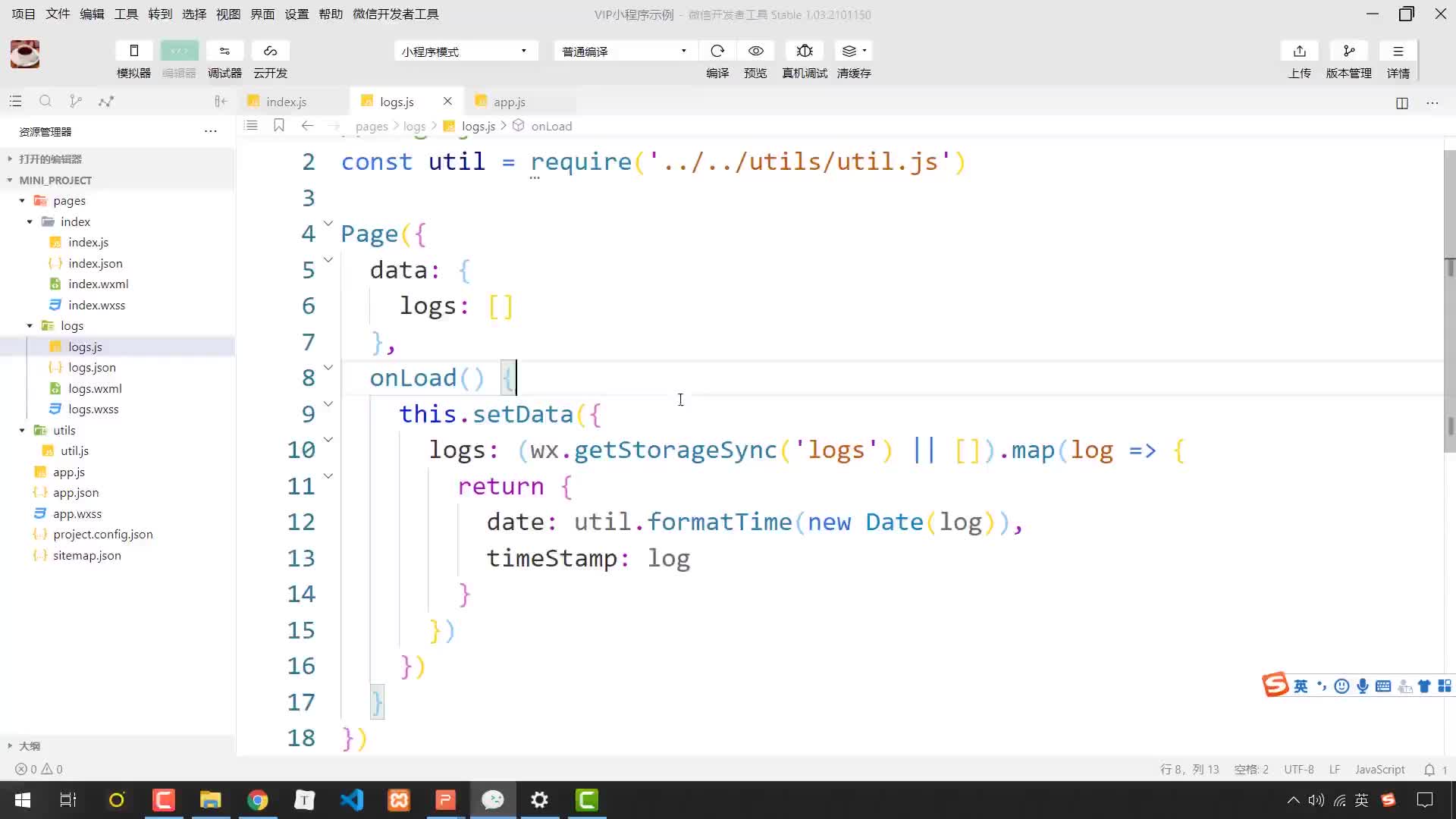1456x819 pixels.
Task: Switch to the index.js tab
Action: tap(287, 102)
